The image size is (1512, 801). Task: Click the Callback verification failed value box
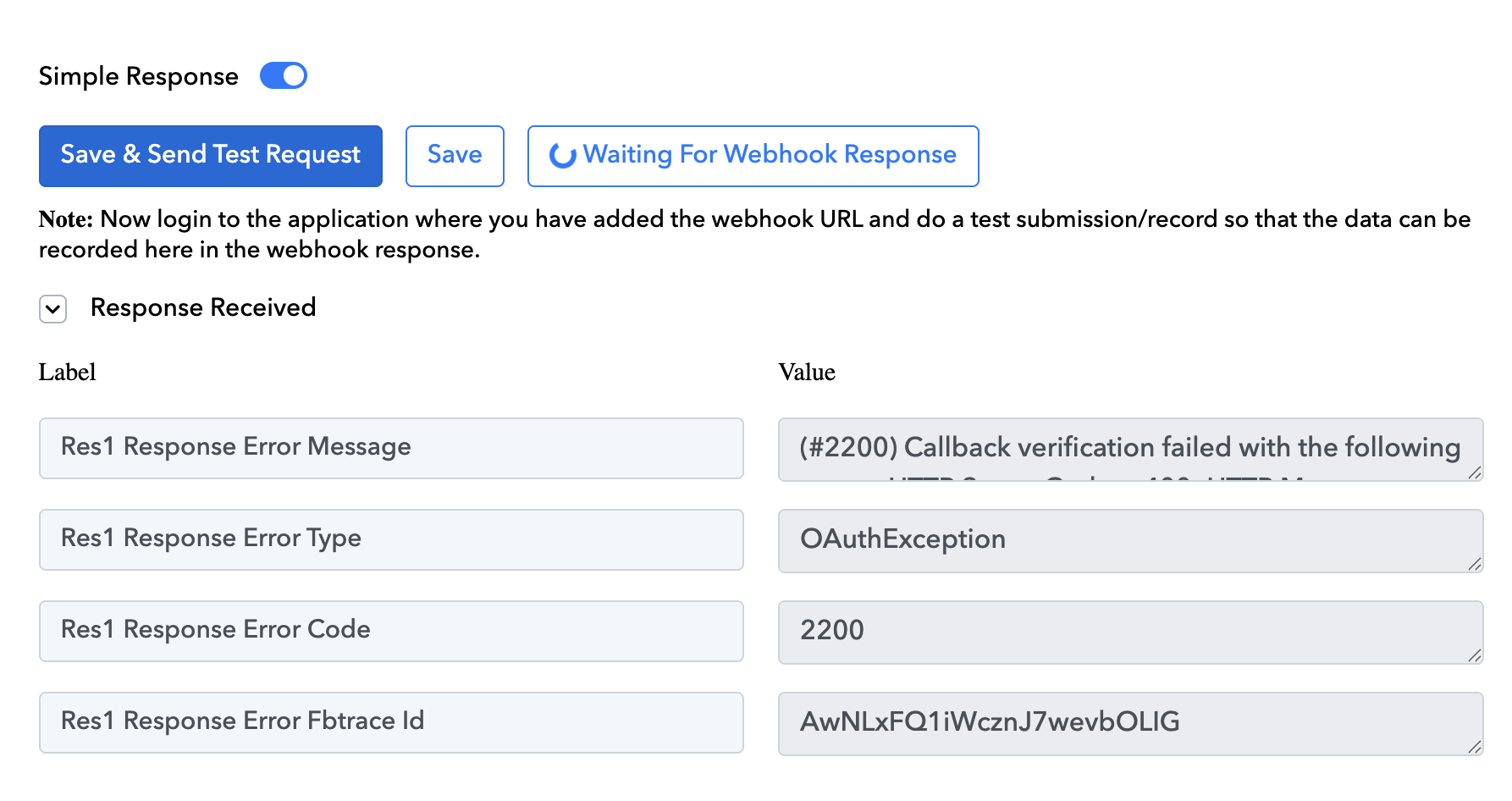click(x=1129, y=449)
